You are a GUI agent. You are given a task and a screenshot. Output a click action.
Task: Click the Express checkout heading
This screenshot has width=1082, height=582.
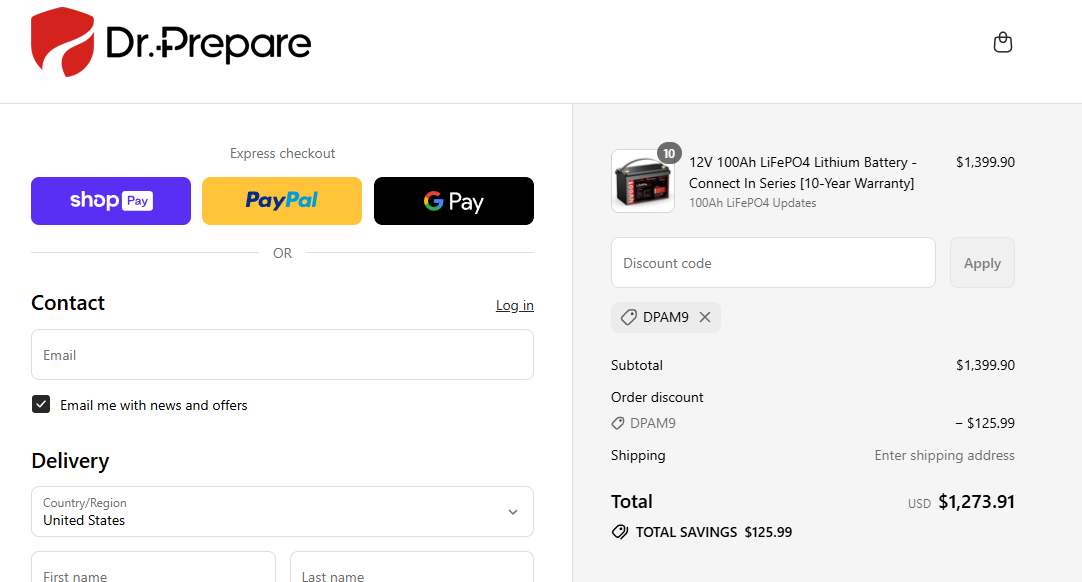point(282,153)
